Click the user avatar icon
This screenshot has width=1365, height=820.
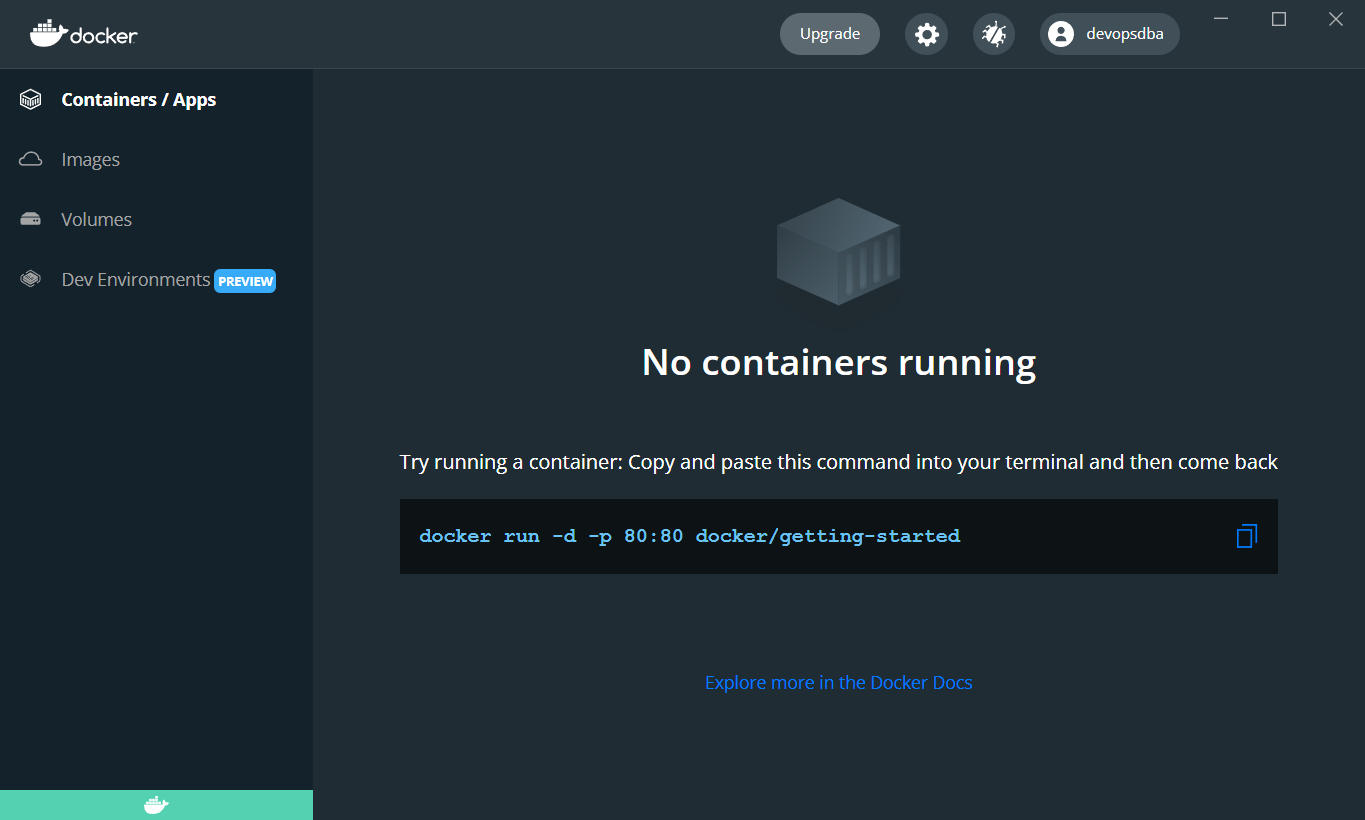1061,34
